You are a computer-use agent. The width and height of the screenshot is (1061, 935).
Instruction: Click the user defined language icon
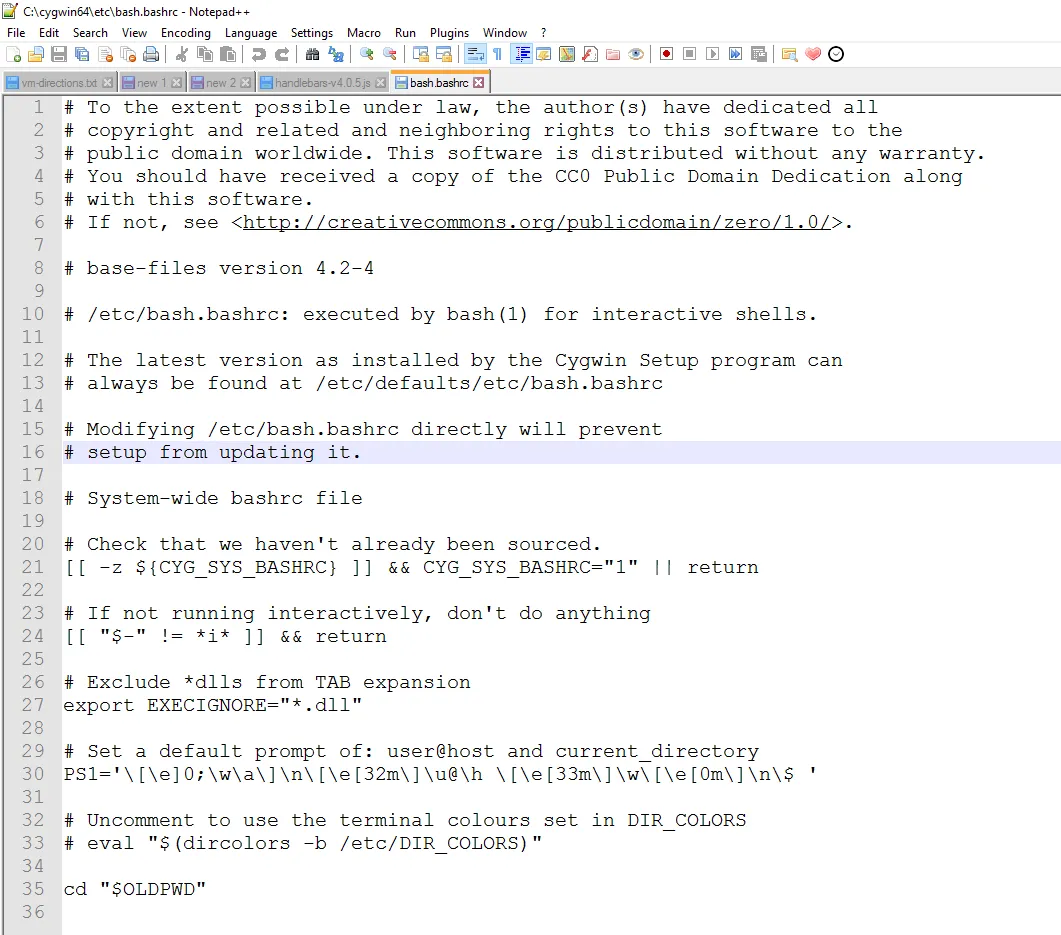pyautogui.click(x=543, y=54)
